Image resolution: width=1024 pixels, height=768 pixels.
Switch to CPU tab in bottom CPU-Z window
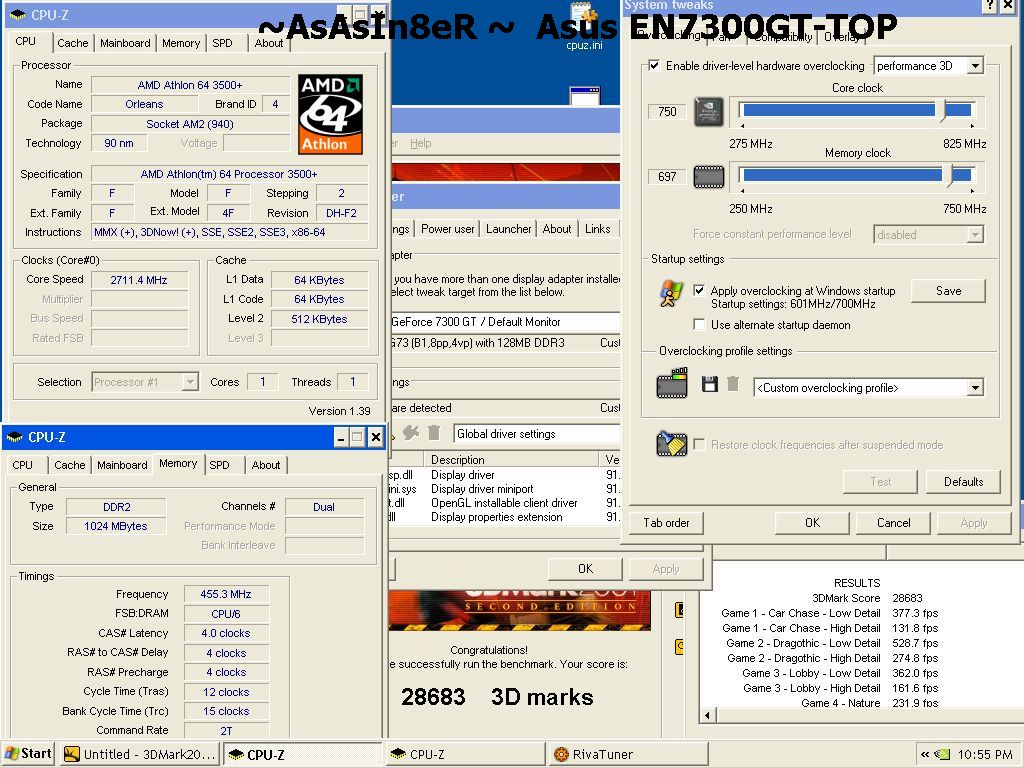pyautogui.click(x=23, y=465)
